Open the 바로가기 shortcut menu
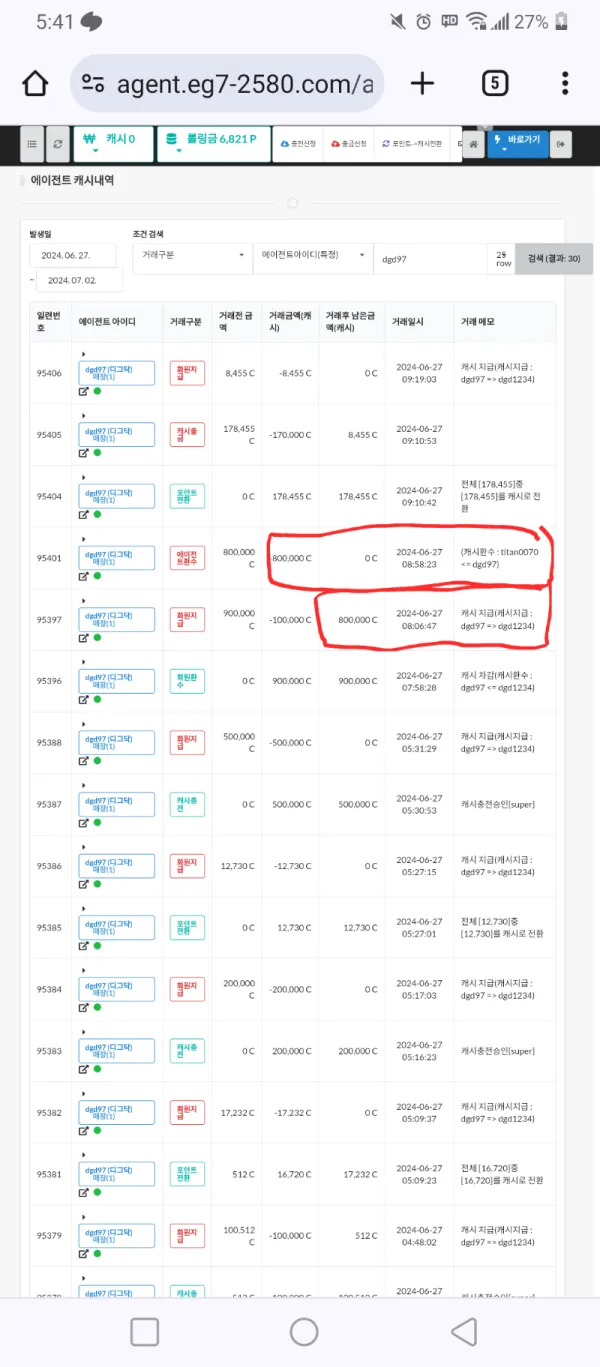 click(x=518, y=143)
